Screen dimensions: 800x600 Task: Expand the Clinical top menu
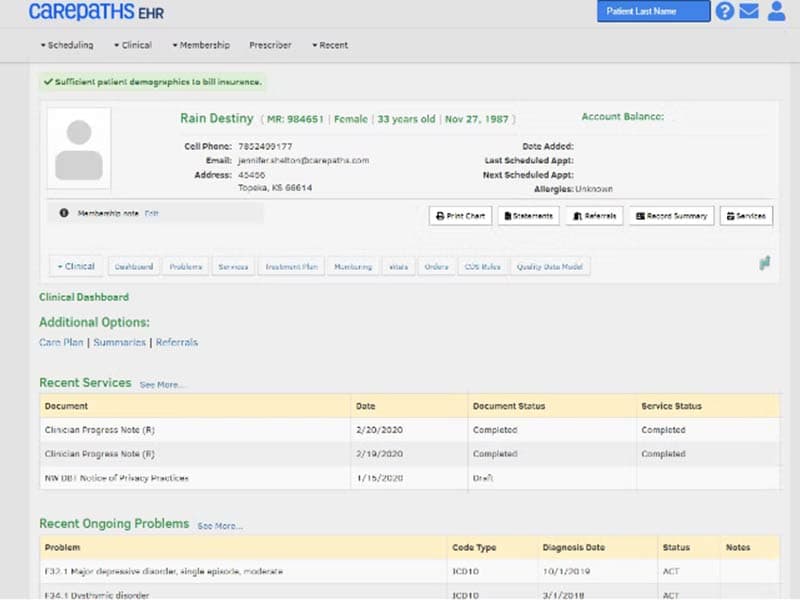coord(133,45)
